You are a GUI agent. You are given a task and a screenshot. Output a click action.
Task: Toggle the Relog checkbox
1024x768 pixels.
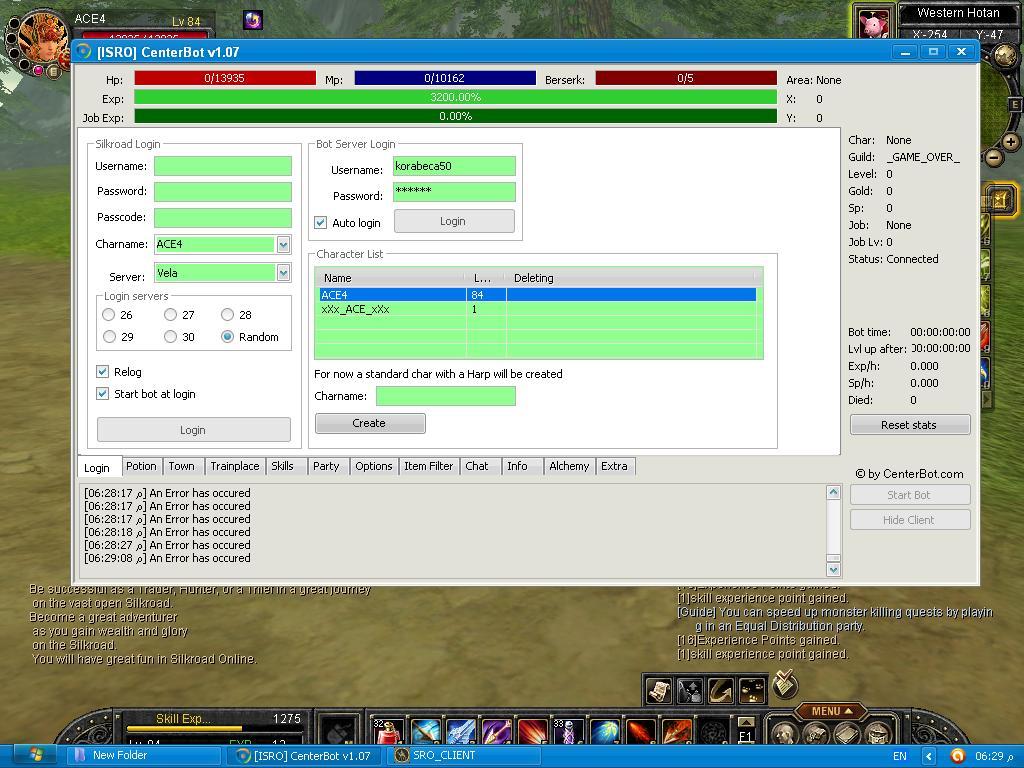coord(103,372)
